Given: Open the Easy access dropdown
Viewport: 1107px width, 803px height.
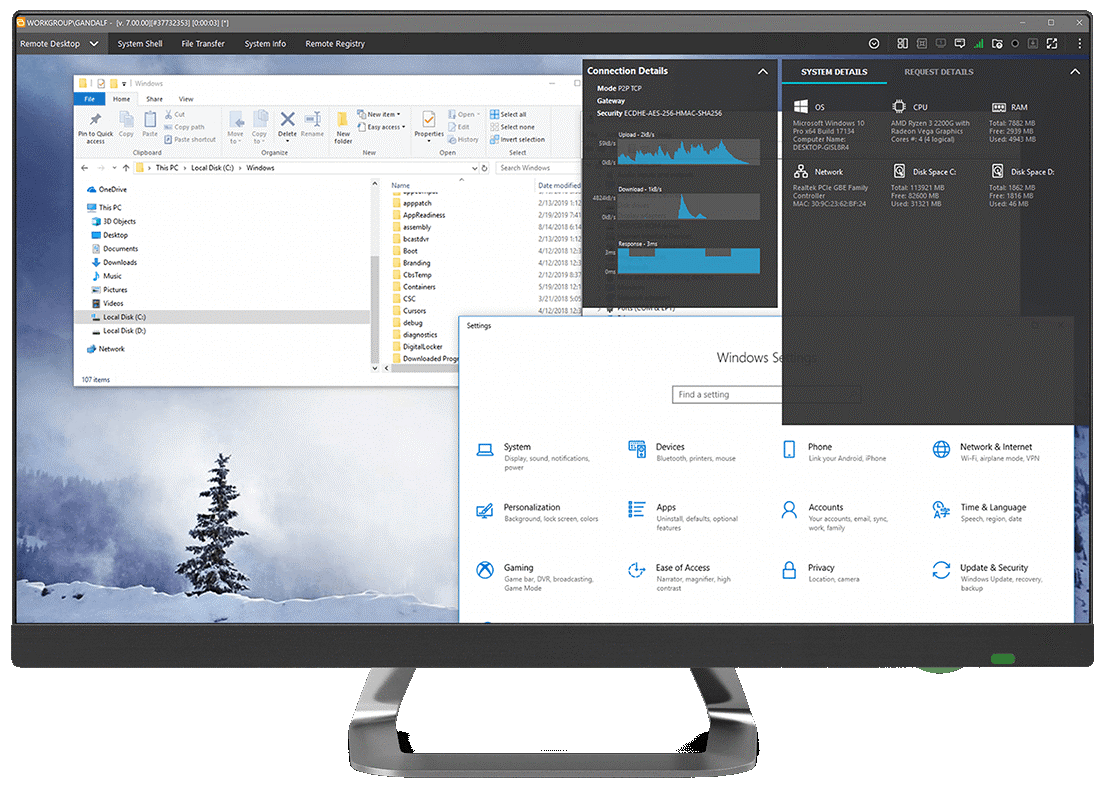Looking at the screenshot, I should [381, 127].
